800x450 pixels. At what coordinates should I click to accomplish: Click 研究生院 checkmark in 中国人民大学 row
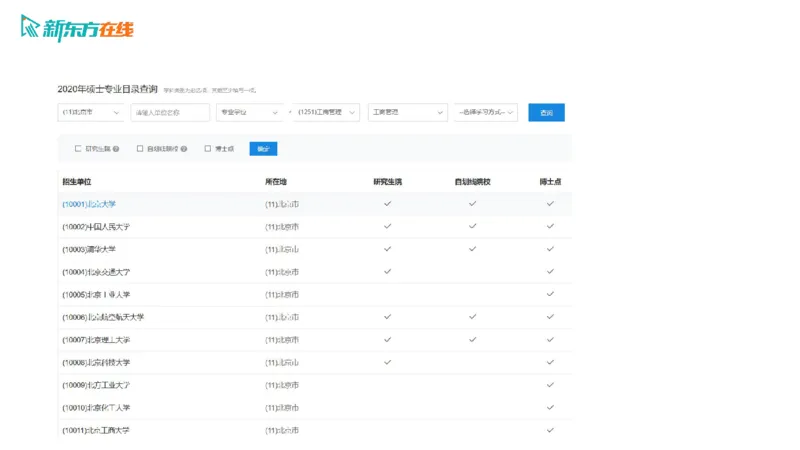(x=388, y=226)
